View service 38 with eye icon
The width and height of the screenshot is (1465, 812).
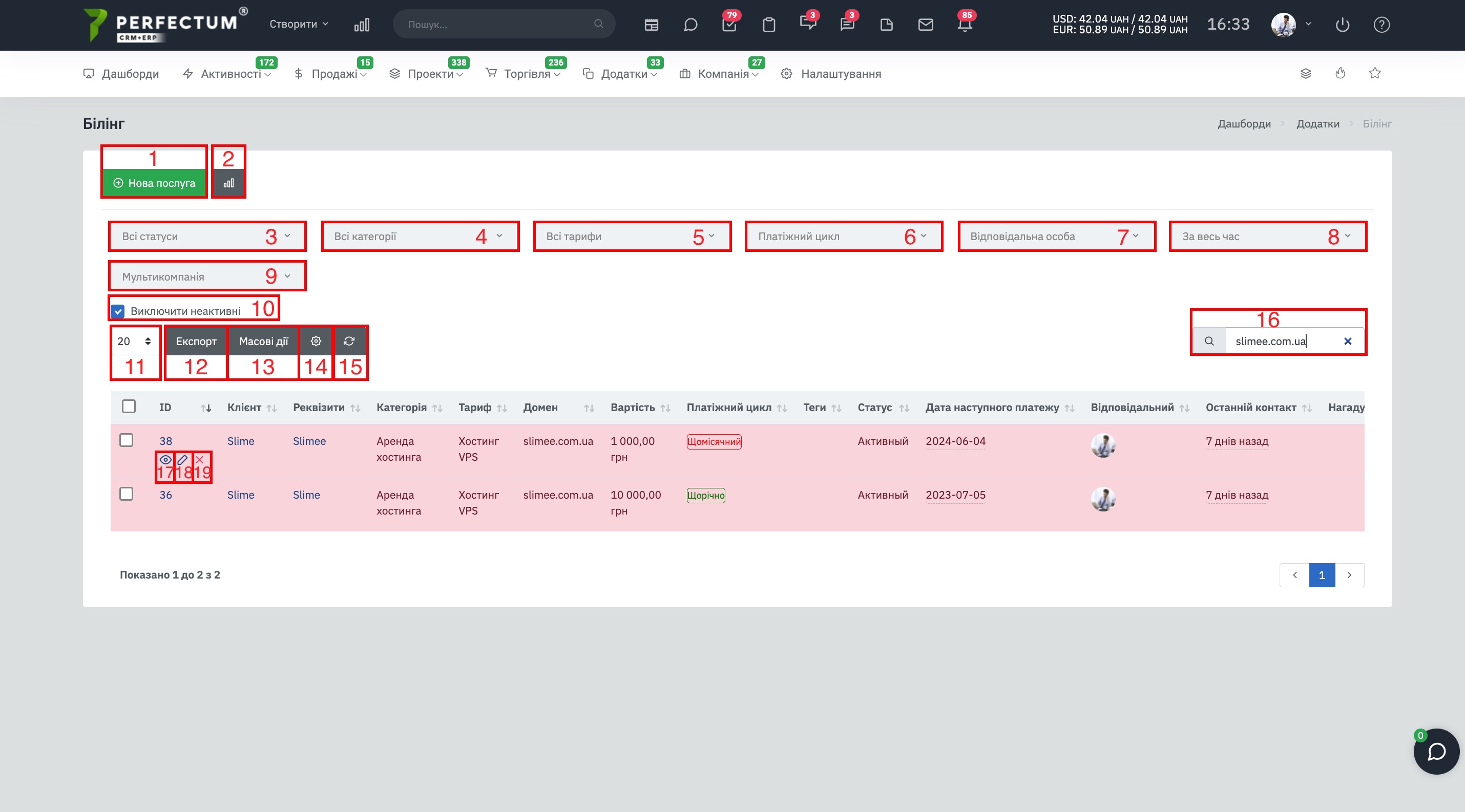point(165,460)
